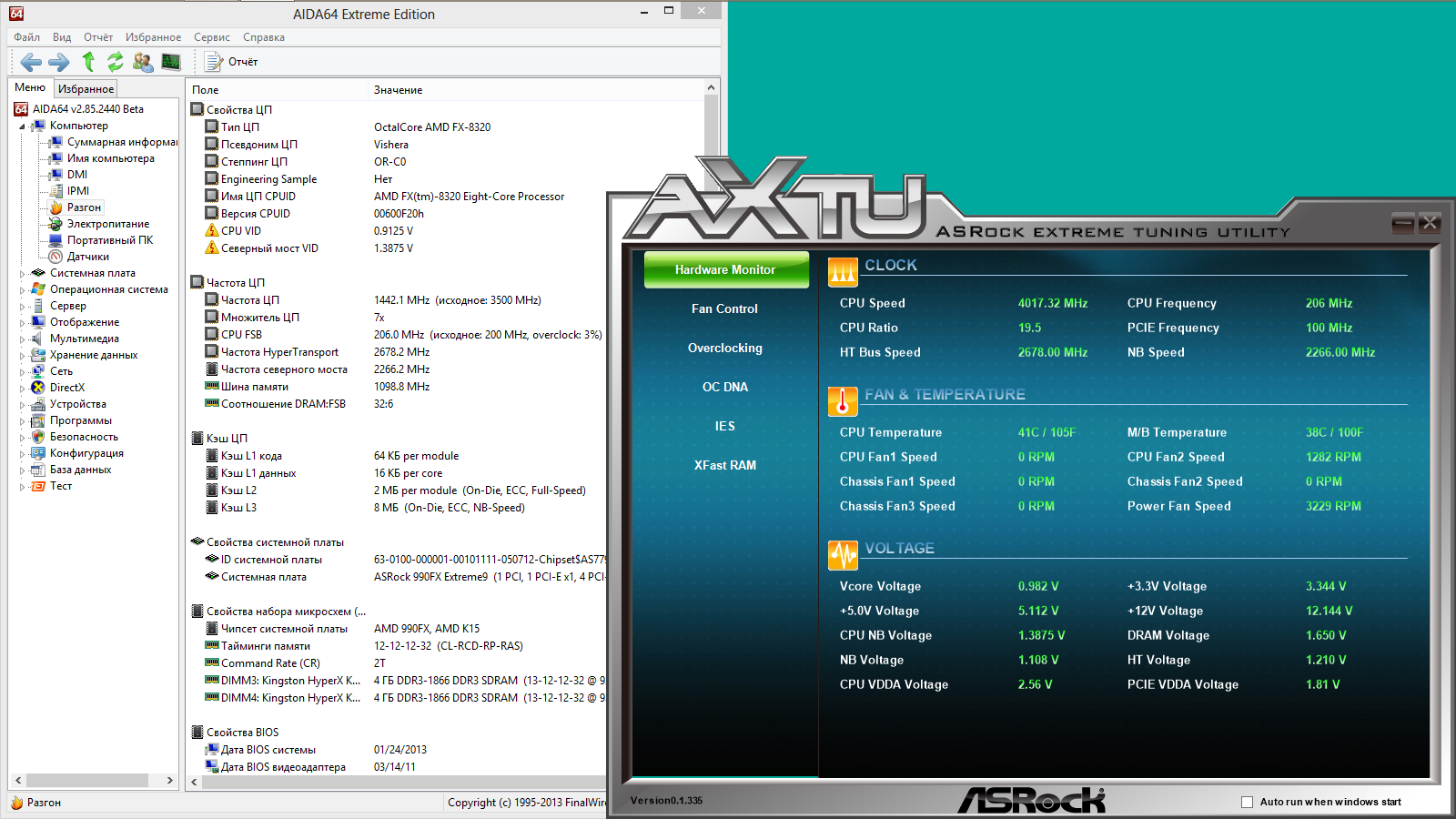The width and height of the screenshot is (1456, 819).
Task: Expand the Системная плата node
Action: click(22, 273)
